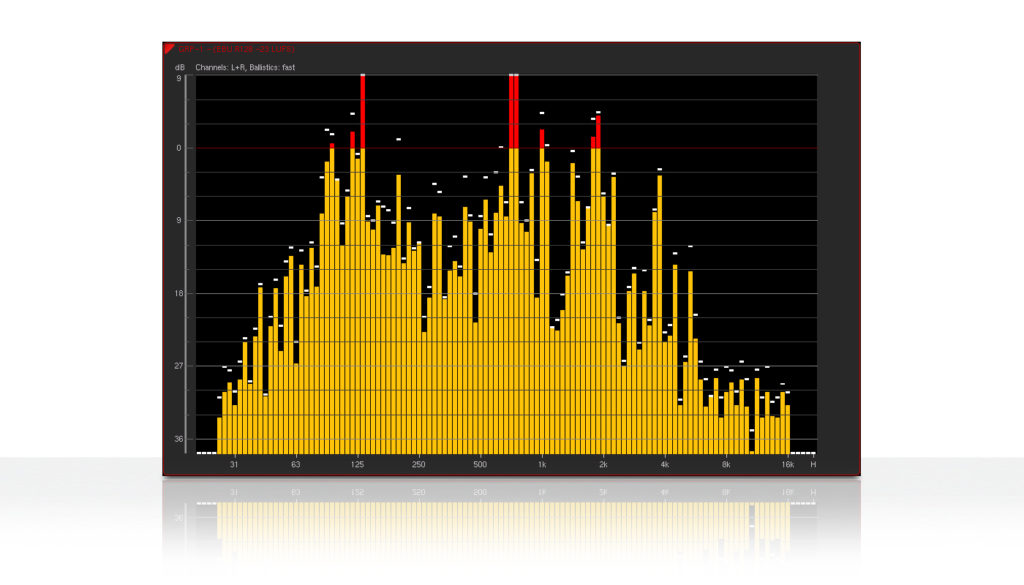The width and height of the screenshot is (1024, 585).
Task: Change the Ballistics fast setting
Action: coord(272,67)
